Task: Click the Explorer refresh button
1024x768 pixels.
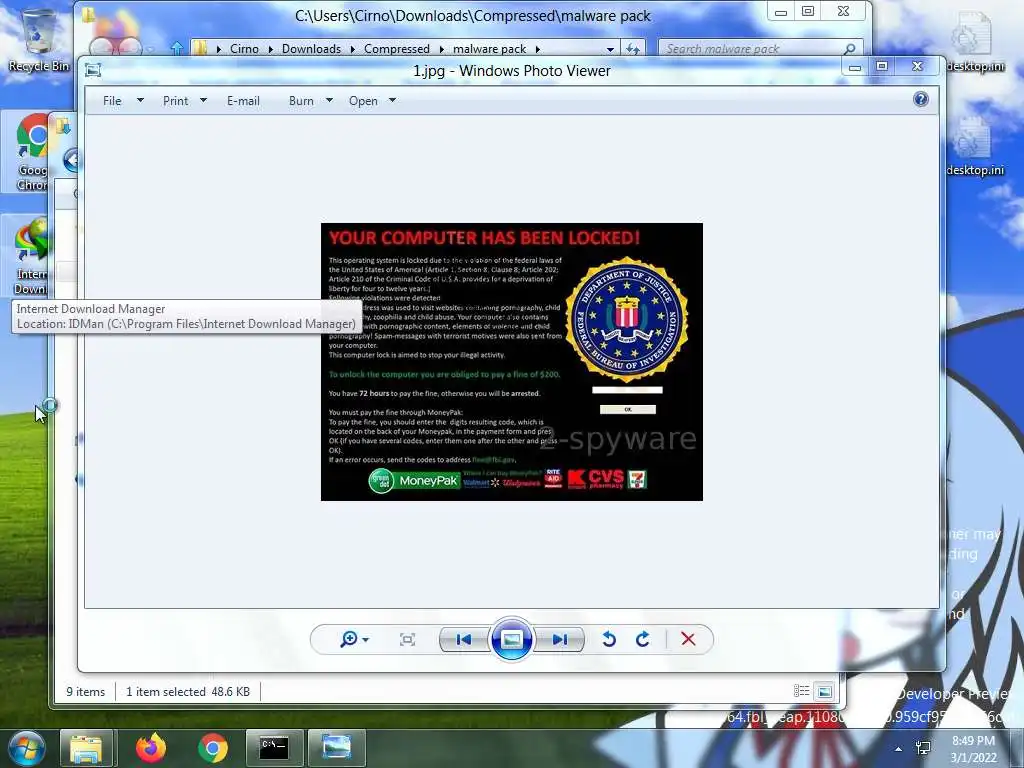Action: click(x=633, y=48)
